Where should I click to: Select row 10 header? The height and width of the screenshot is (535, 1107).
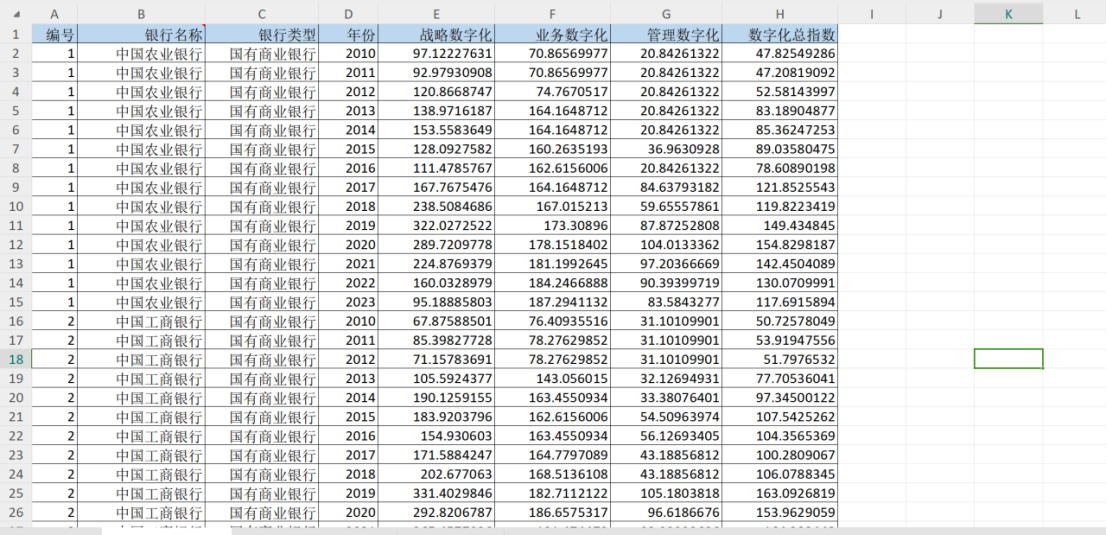tap(16, 205)
